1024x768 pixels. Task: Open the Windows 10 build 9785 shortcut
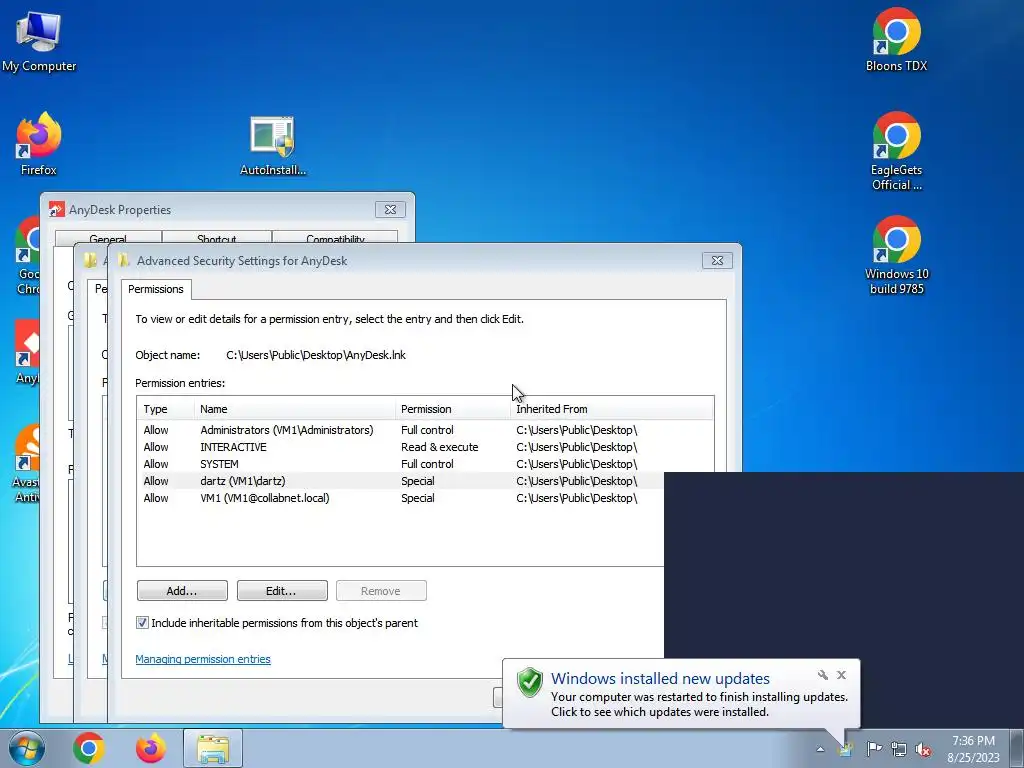(x=896, y=255)
